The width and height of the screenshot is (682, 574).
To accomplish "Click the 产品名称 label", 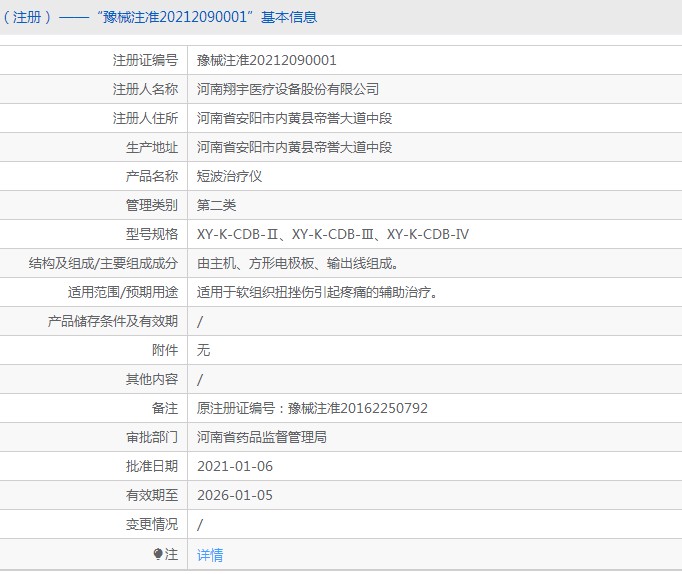I will click(152, 176).
